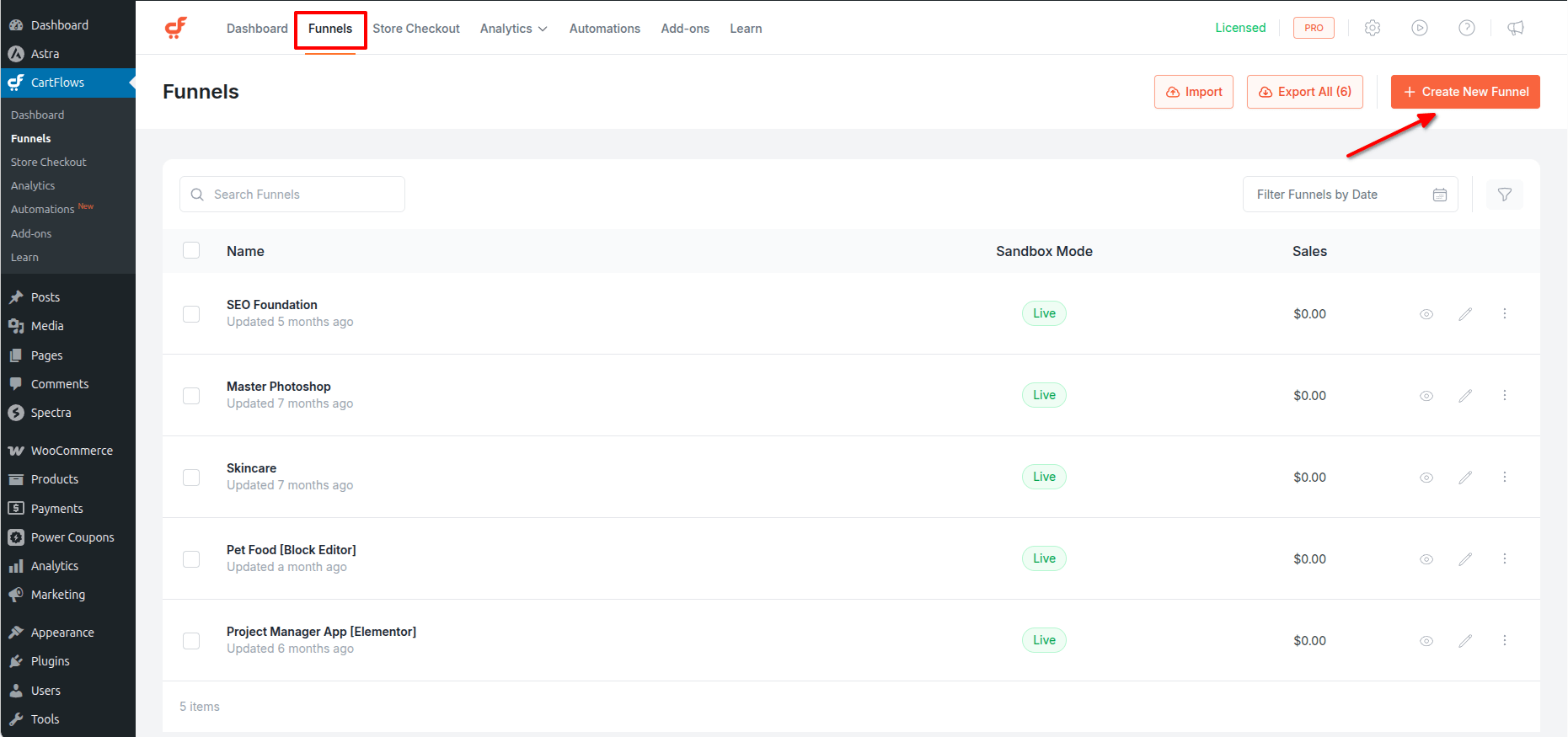1568x737 pixels.
Task: Click the video tutorial play icon
Action: [1420, 28]
